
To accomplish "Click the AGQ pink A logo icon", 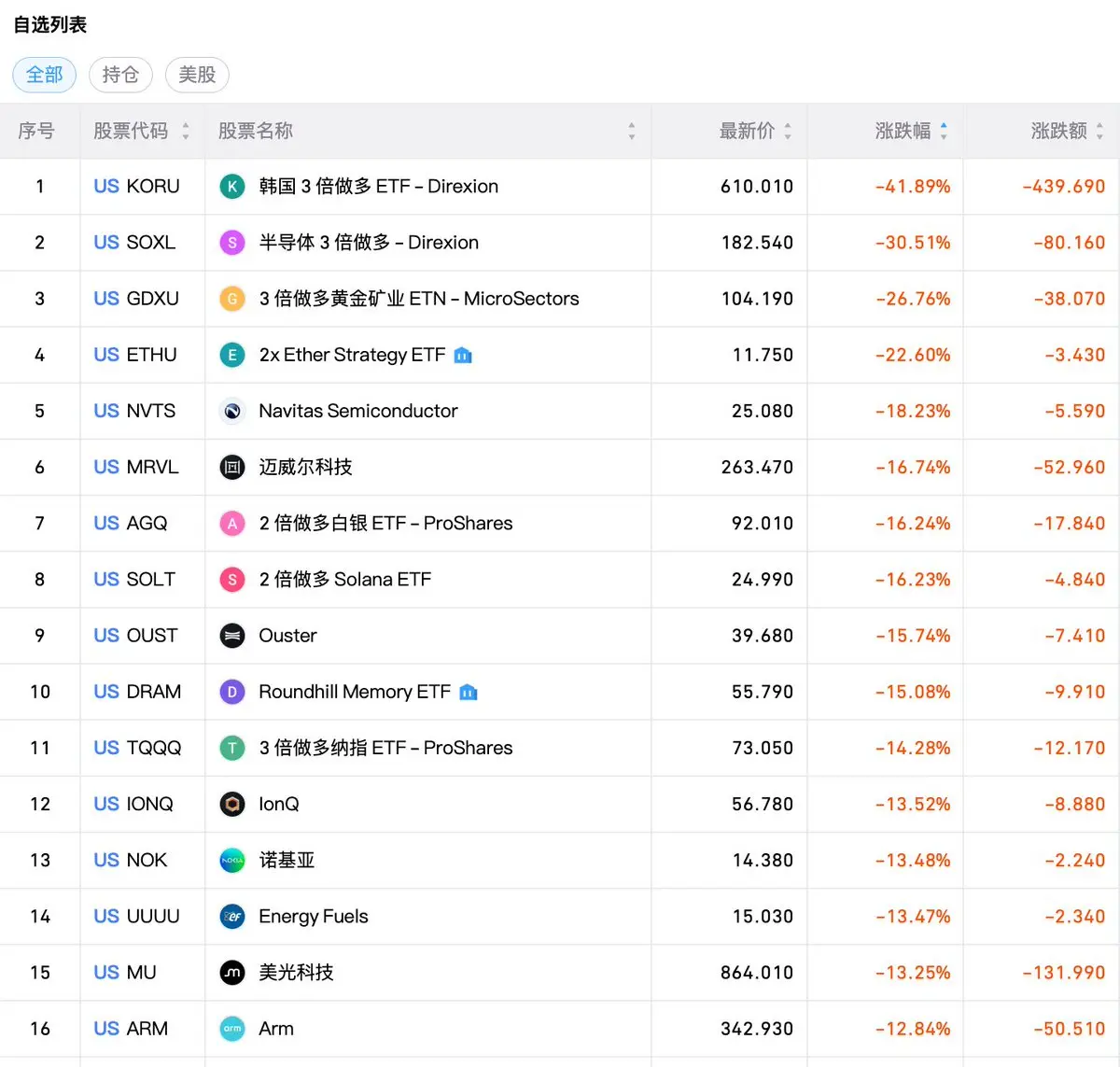I will point(232,524).
